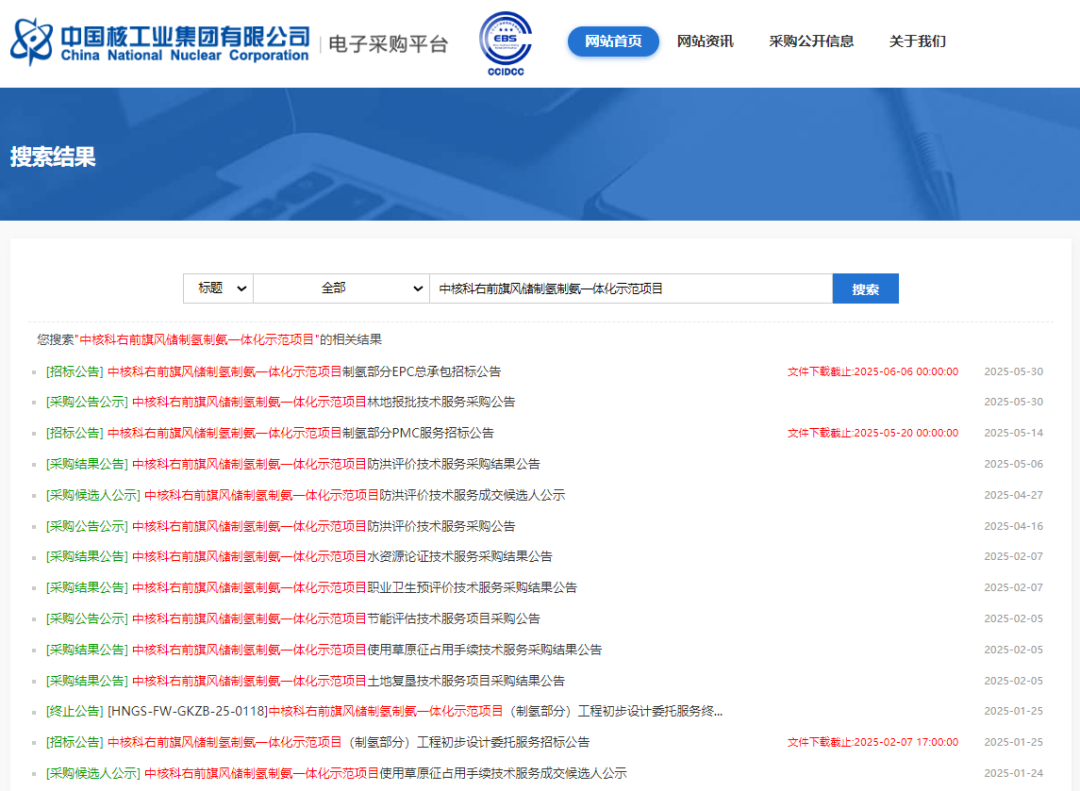Image resolution: width=1080 pixels, height=791 pixels.
Task: Focus the search keyword input field
Action: (x=631, y=289)
